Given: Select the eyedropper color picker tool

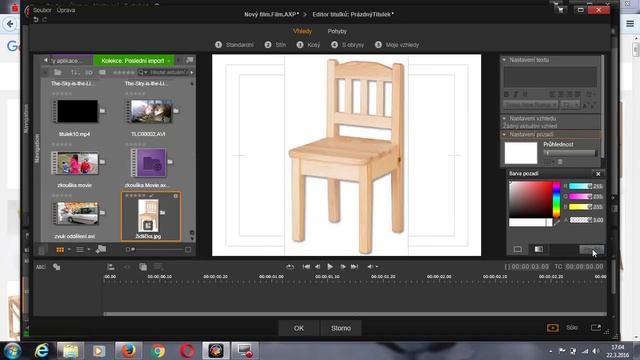Looking at the screenshot, I should [x=557, y=222].
